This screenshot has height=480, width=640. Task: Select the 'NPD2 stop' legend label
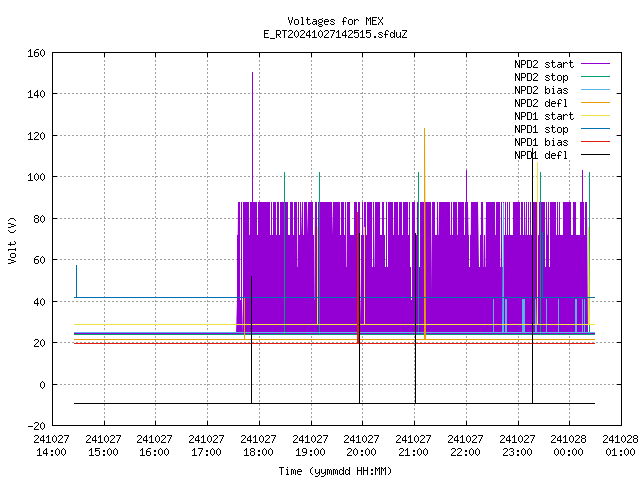(541, 77)
